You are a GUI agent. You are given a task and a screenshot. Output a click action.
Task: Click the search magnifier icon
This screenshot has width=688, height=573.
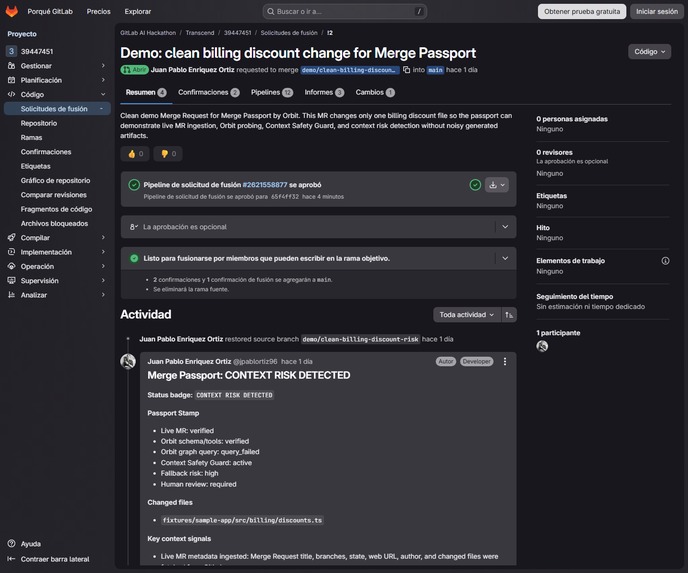tap(271, 11)
